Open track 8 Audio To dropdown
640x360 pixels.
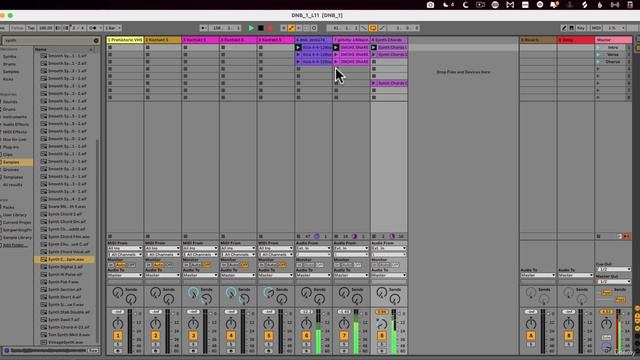389,276
